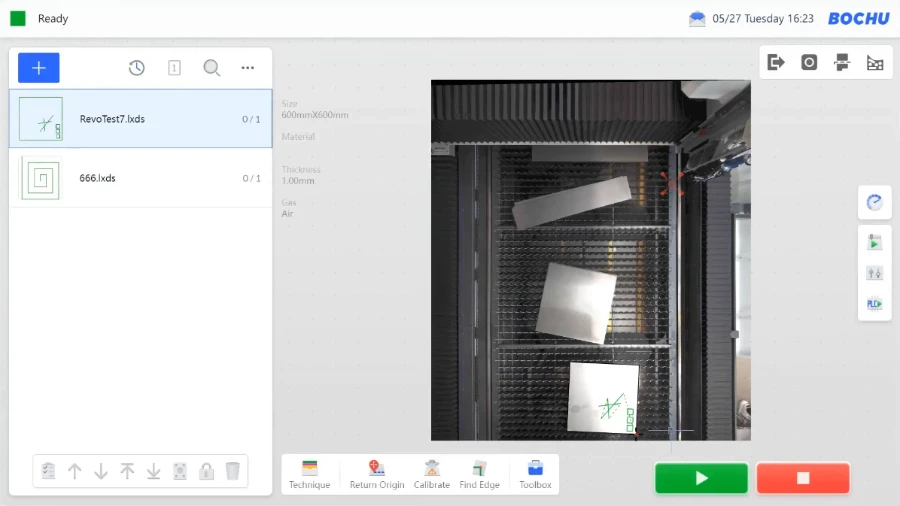The width and height of the screenshot is (900, 506).
Task: Click the Material label
Action: [x=298, y=137]
